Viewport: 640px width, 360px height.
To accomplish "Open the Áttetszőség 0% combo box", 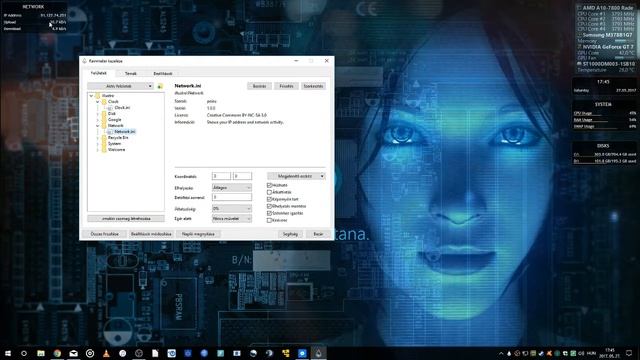I will click(x=231, y=209).
